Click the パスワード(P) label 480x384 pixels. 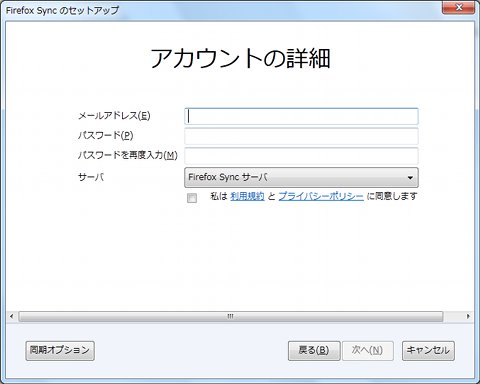click(106, 136)
